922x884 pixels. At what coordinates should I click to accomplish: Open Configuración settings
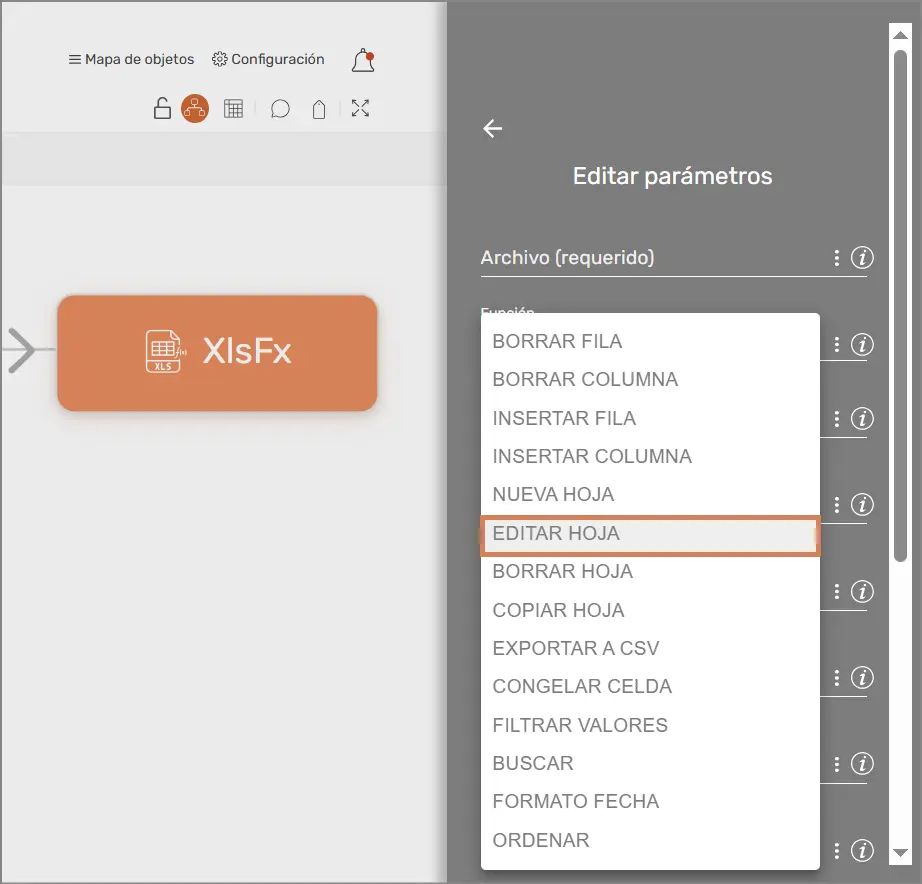click(x=268, y=59)
